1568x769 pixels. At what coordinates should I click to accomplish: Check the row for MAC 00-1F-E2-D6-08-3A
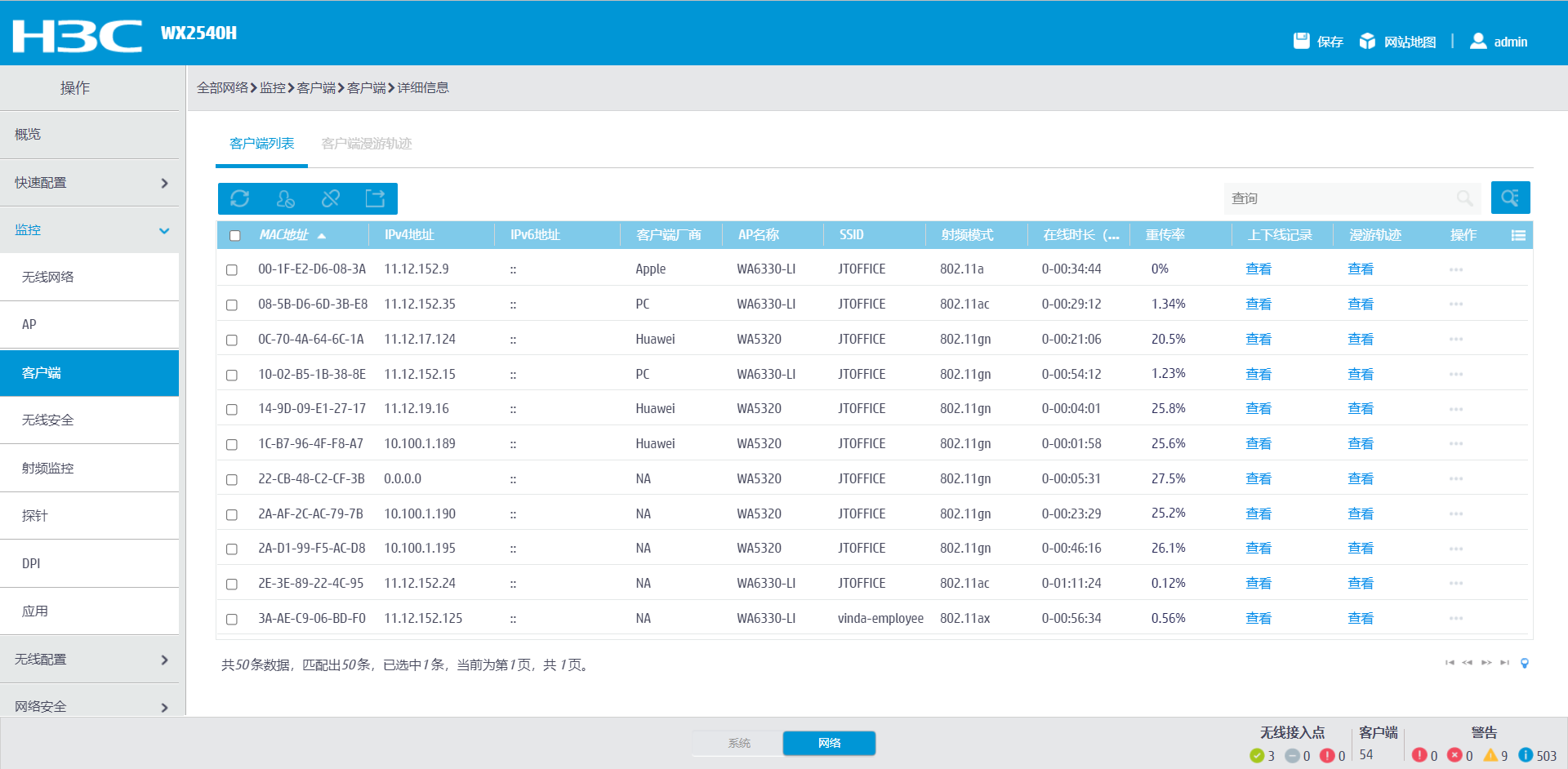[x=232, y=269]
